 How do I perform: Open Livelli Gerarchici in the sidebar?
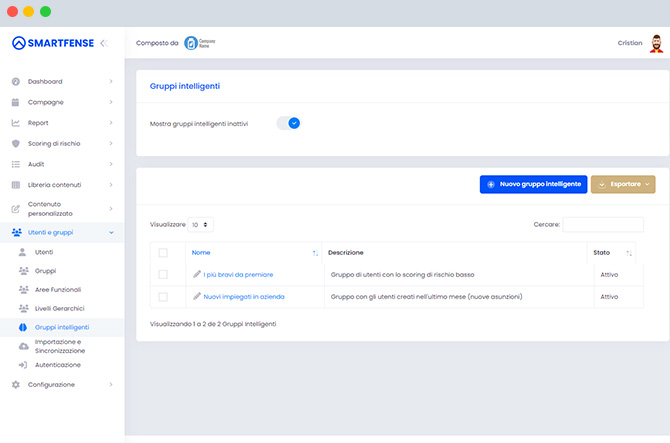59,308
